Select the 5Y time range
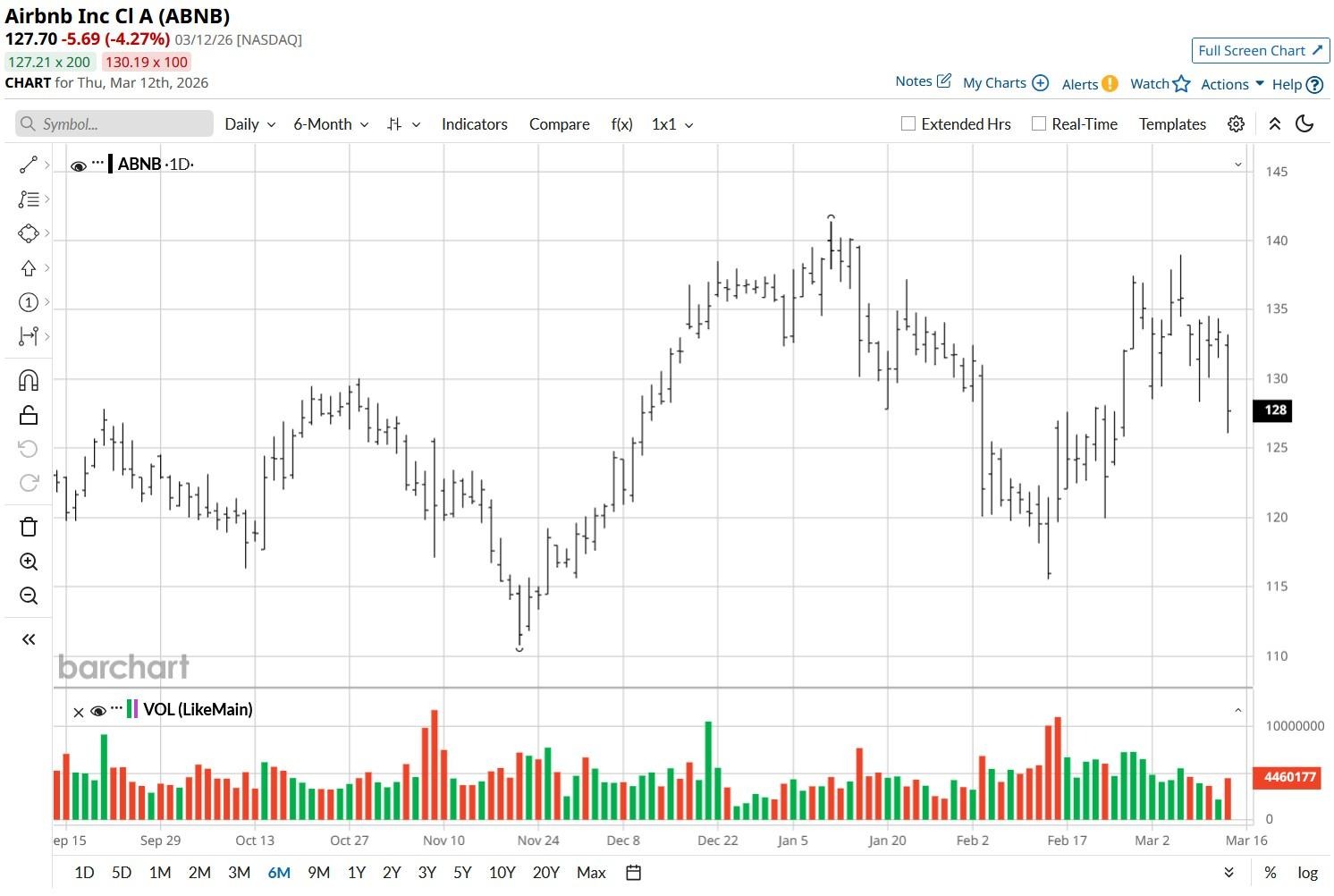 (462, 873)
